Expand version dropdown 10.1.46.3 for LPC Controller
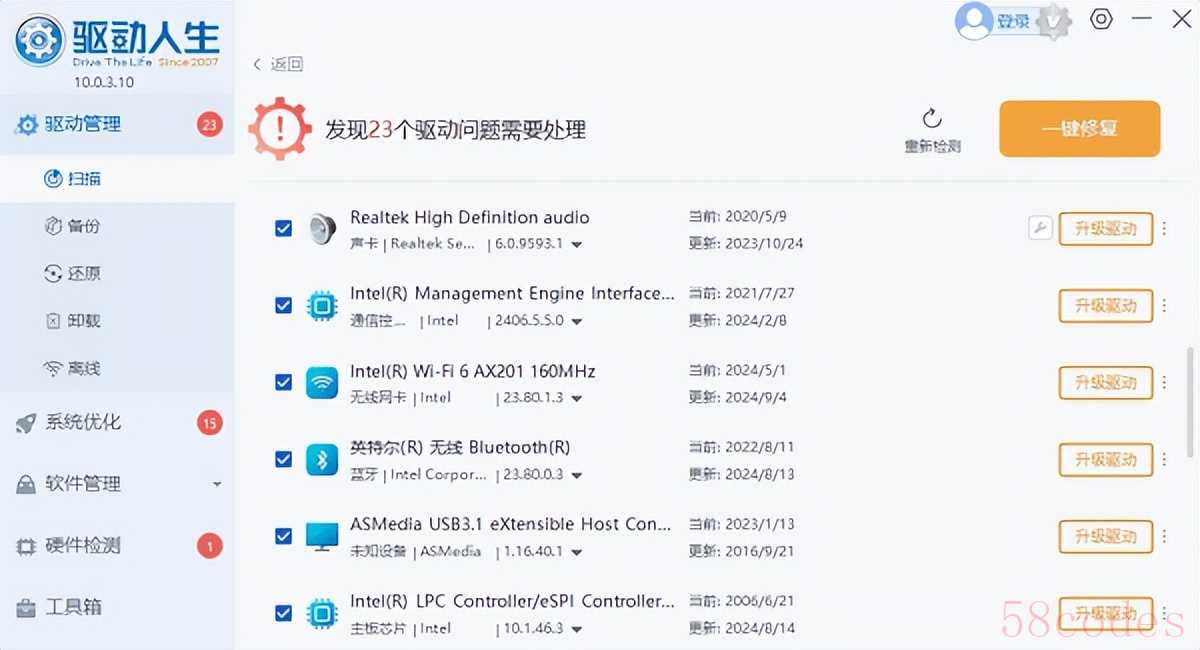 (x=577, y=630)
